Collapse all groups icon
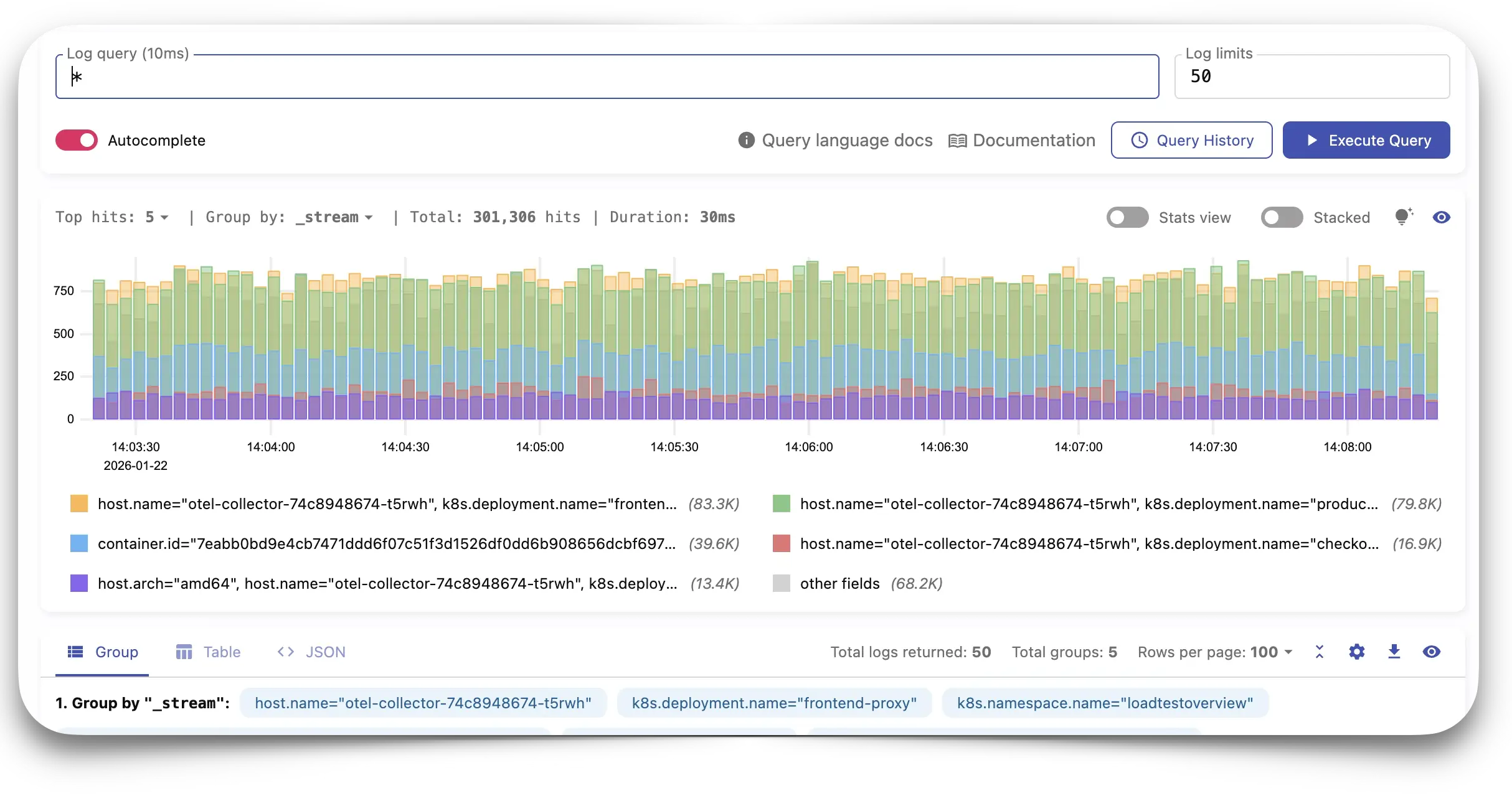 pyautogui.click(x=1319, y=652)
